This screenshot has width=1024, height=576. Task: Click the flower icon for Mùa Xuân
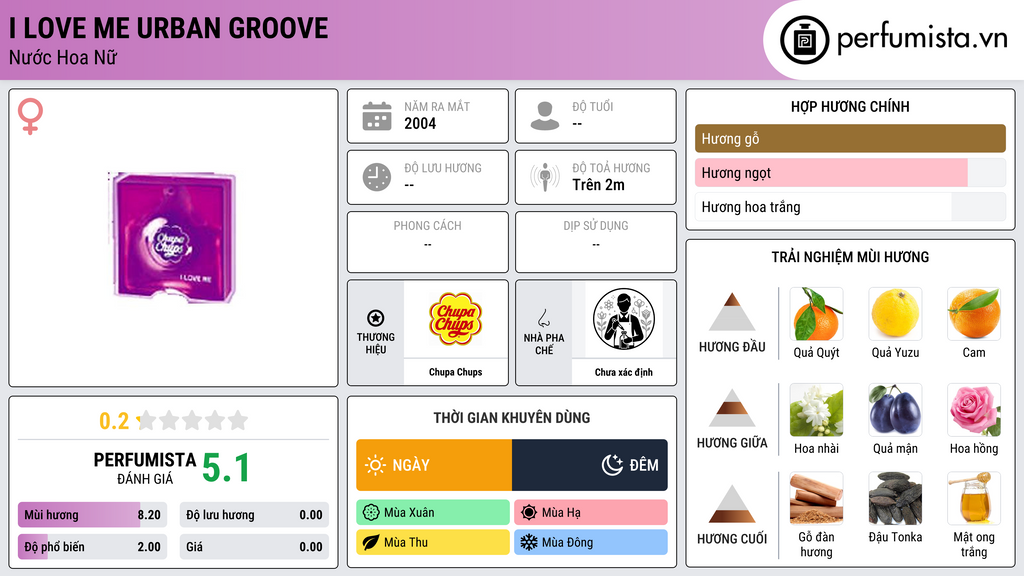[371, 513]
